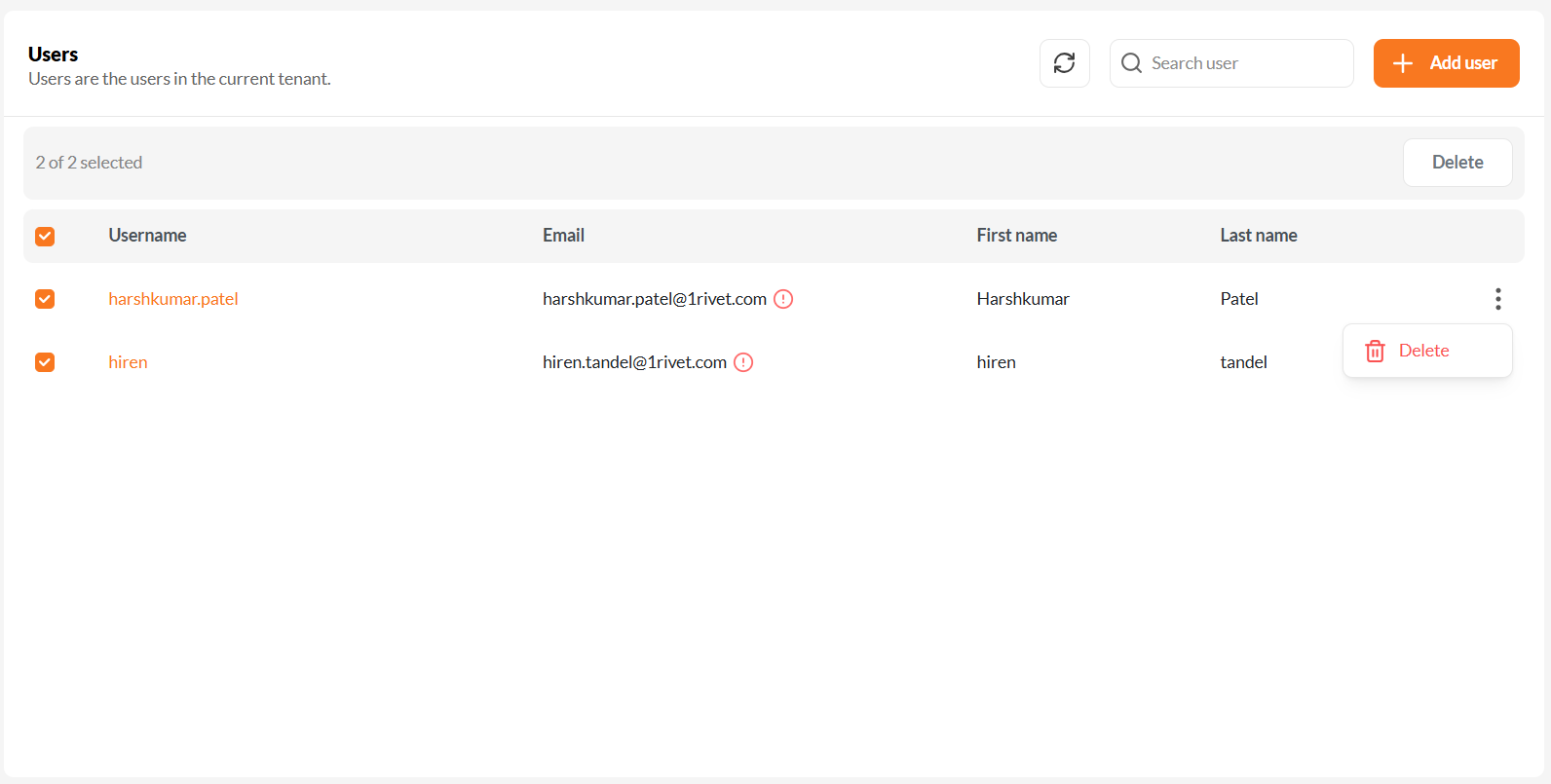
Task: Uncheck the harshkumar.patel row checkbox
Action: point(45,299)
